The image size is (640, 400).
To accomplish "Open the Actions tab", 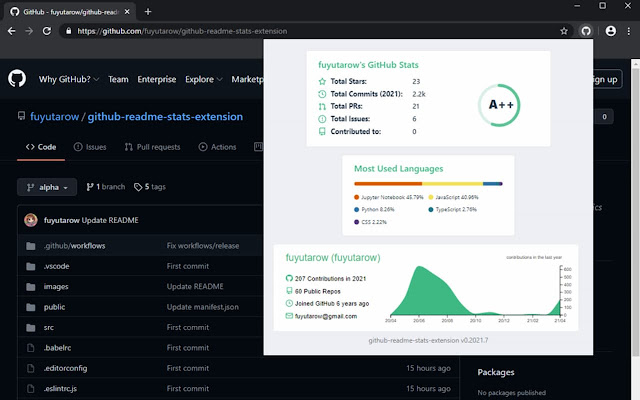I will tap(217, 147).
